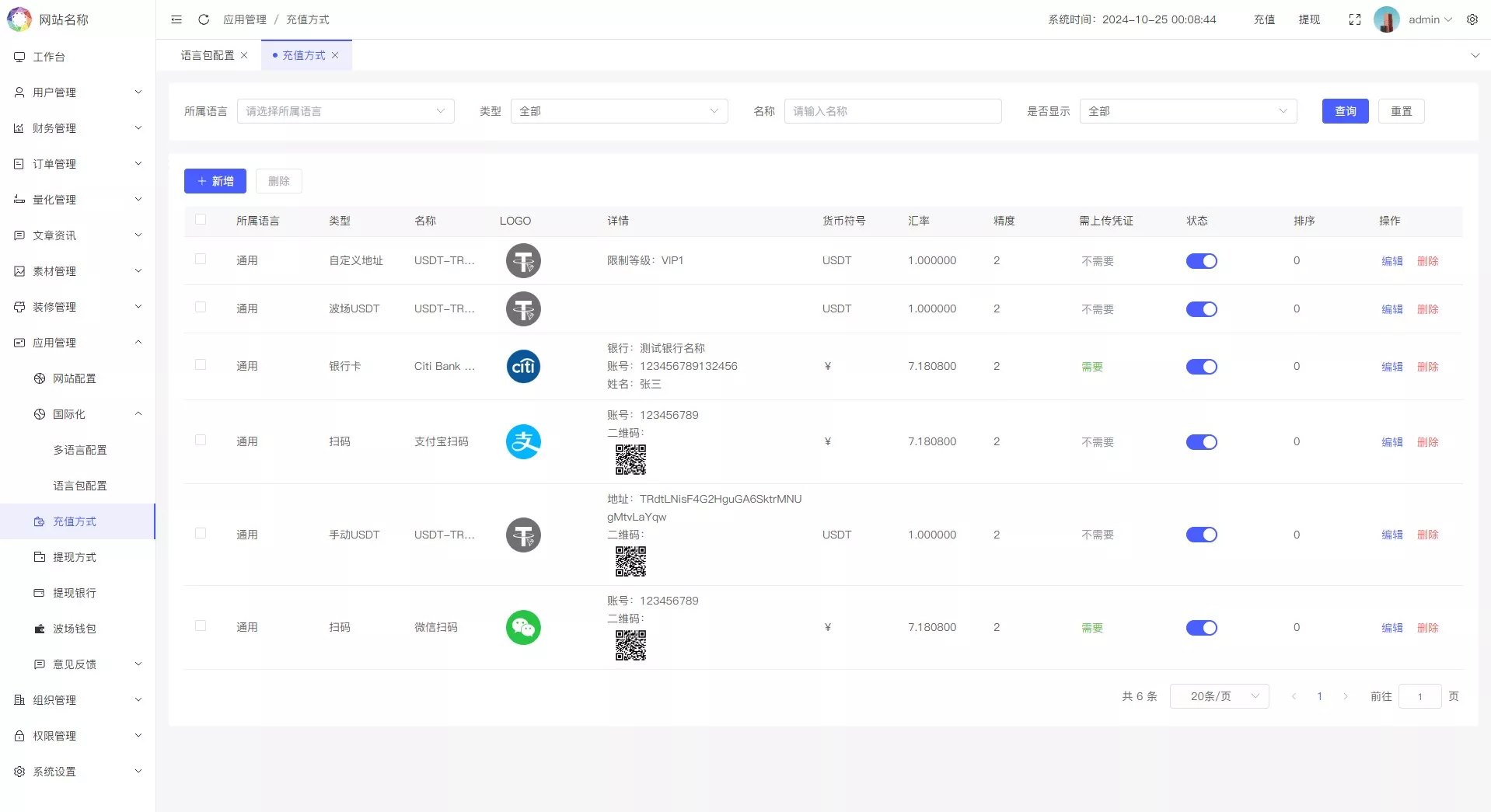
Task: Click the 名称 search input field
Action: tap(892, 111)
